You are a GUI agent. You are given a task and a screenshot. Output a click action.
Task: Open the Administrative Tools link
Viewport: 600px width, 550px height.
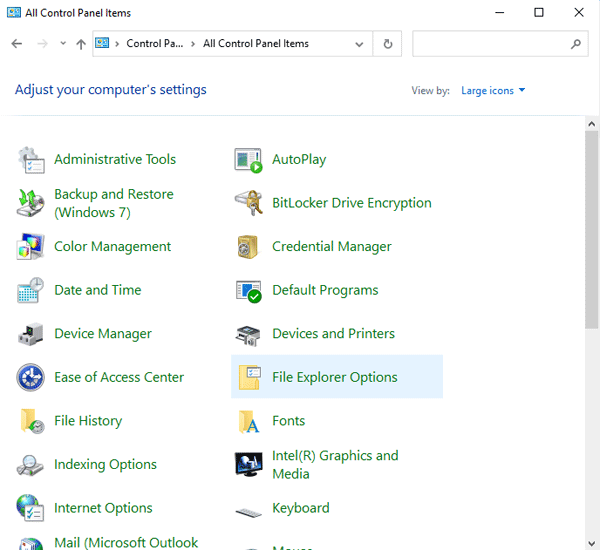tap(115, 159)
